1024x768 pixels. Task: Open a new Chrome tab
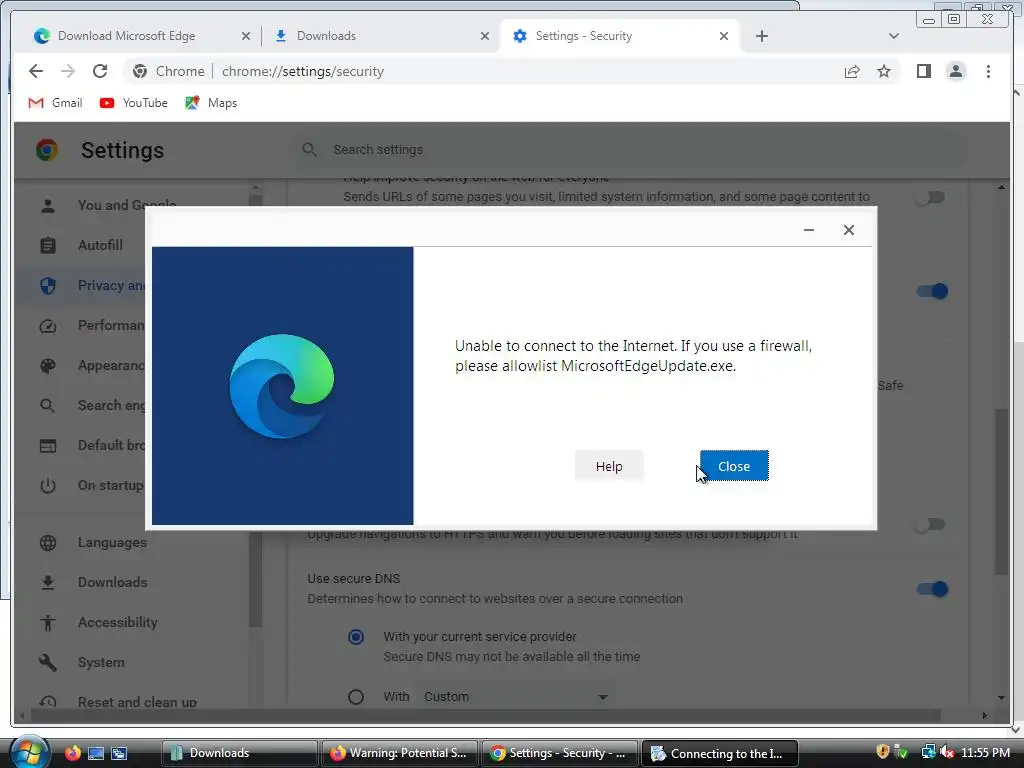[x=761, y=36]
